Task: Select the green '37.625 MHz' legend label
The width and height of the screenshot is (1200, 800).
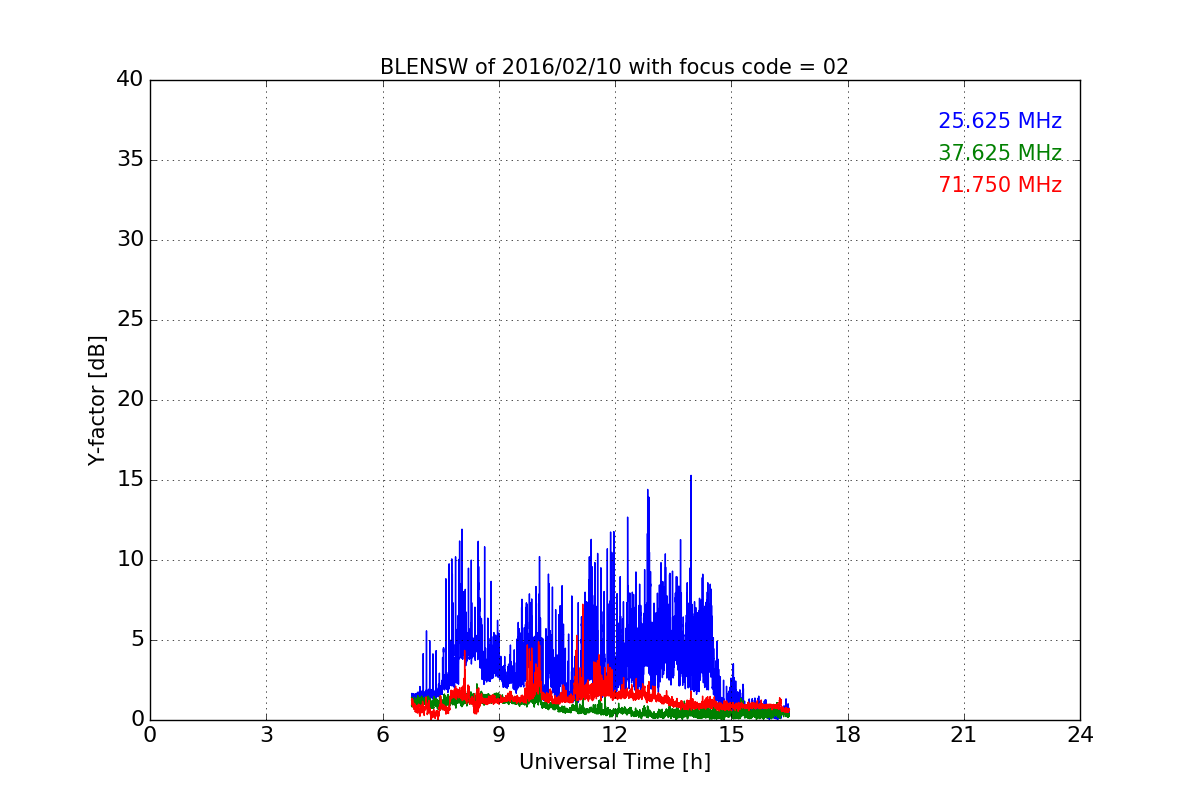Action: [x=1000, y=153]
